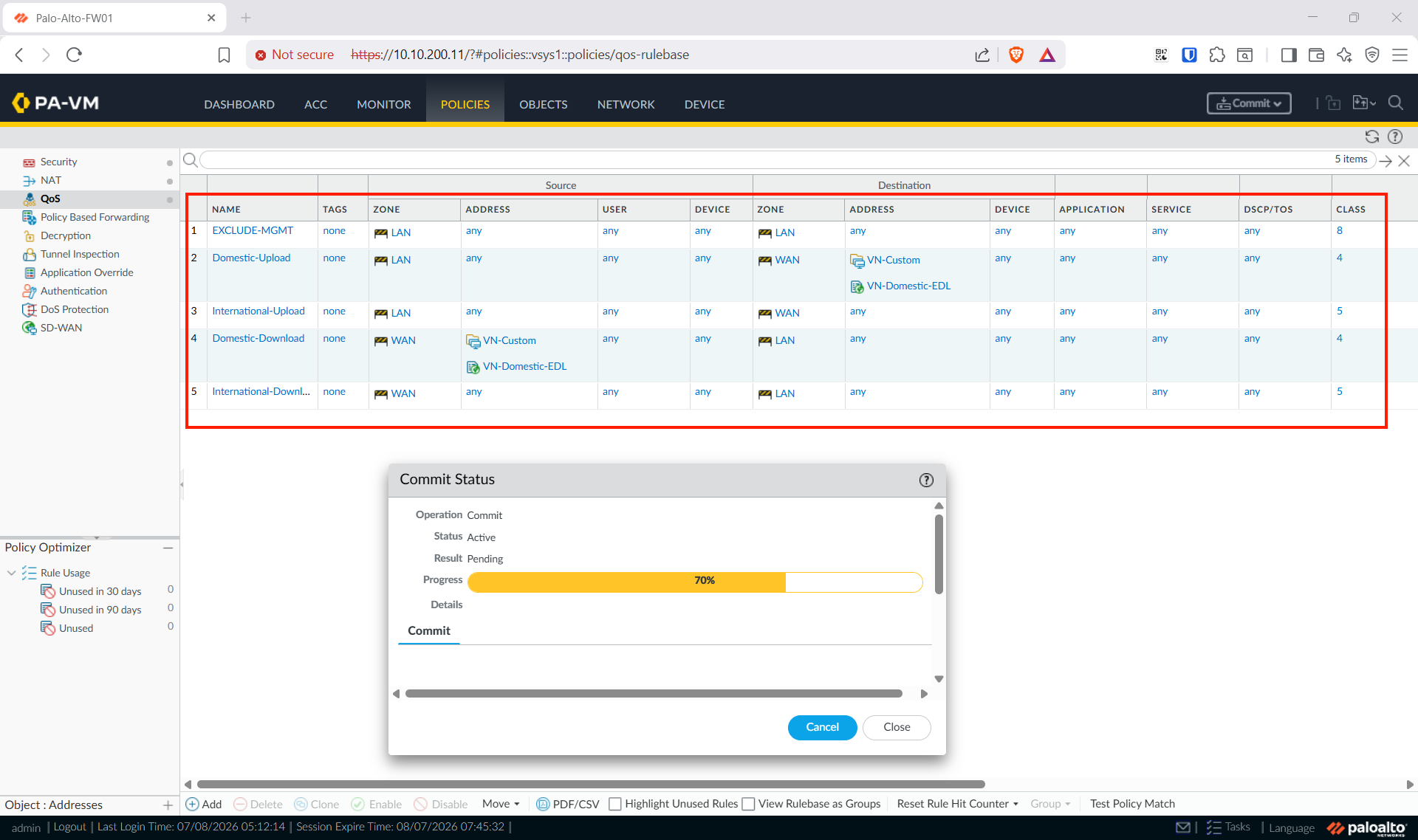Open the Move dropdown menu
The height and width of the screenshot is (840, 1418).
pyautogui.click(x=501, y=804)
